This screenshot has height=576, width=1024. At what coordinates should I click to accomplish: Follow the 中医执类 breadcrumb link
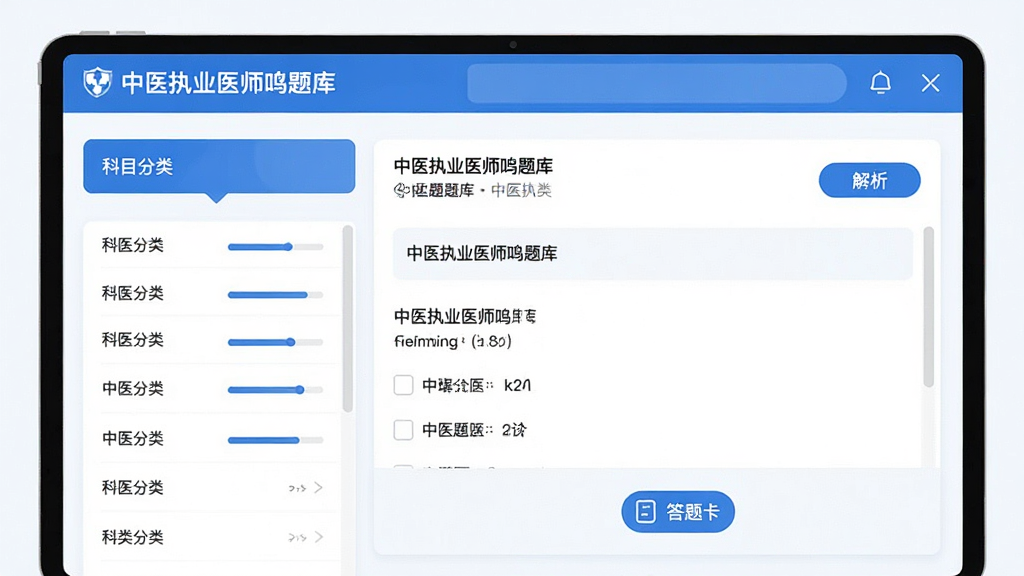[x=521, y=190]
